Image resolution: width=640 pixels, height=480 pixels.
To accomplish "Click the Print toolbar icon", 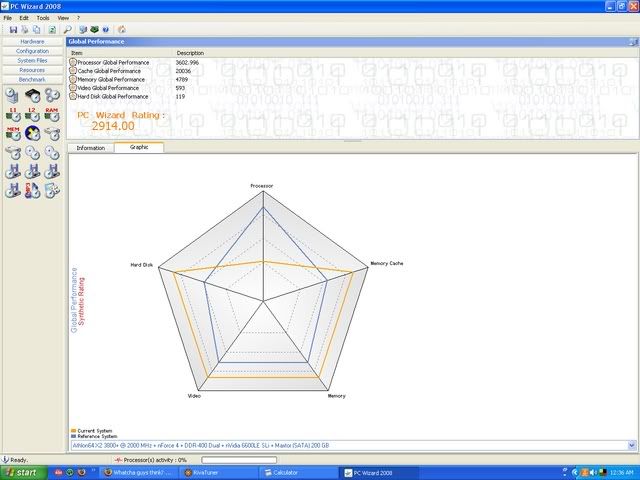I will pyautogui.click(x=25, y=29).
